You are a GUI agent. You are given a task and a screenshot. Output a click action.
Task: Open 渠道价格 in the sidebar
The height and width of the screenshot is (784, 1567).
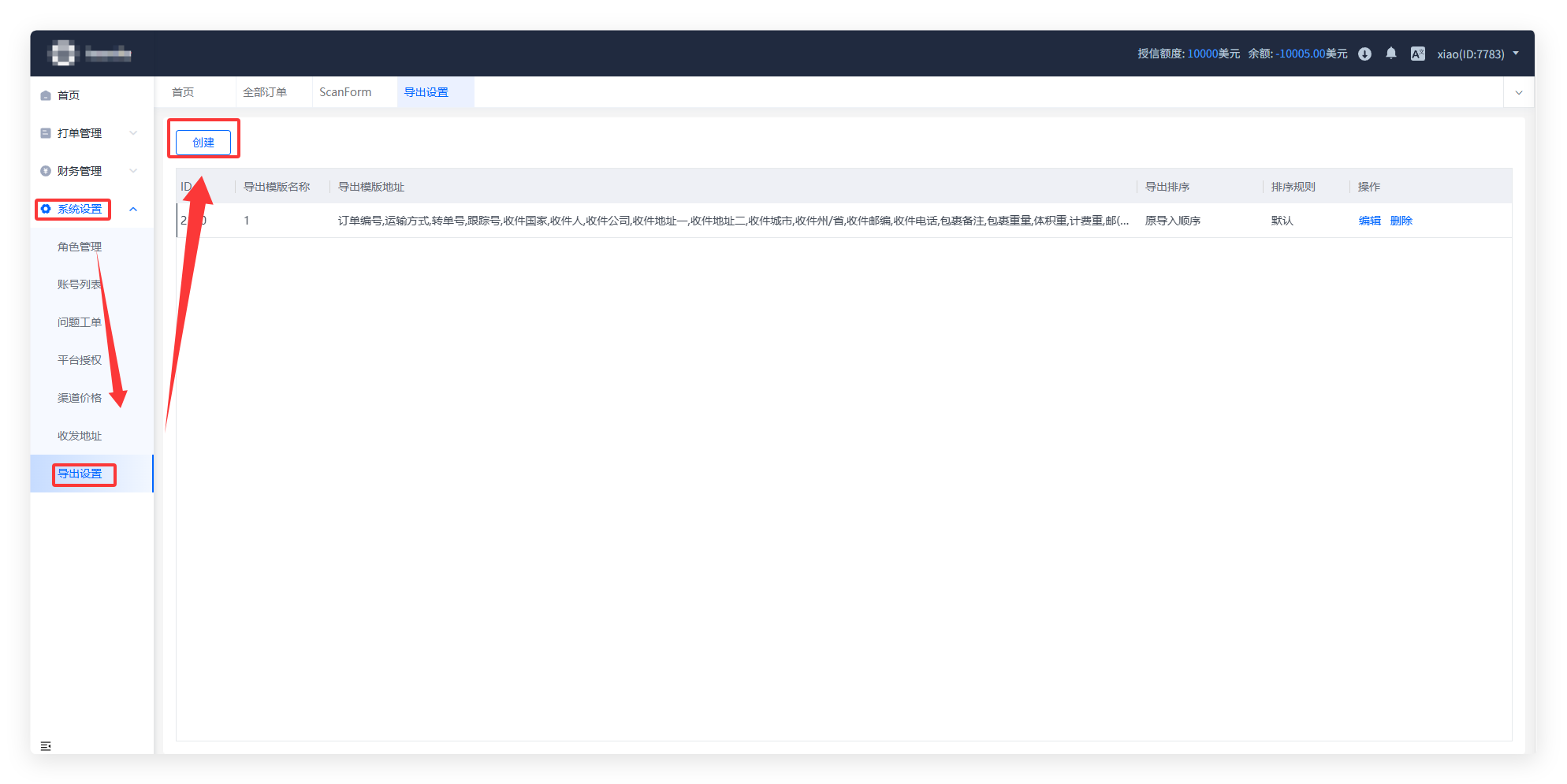[x=80, y=398]
